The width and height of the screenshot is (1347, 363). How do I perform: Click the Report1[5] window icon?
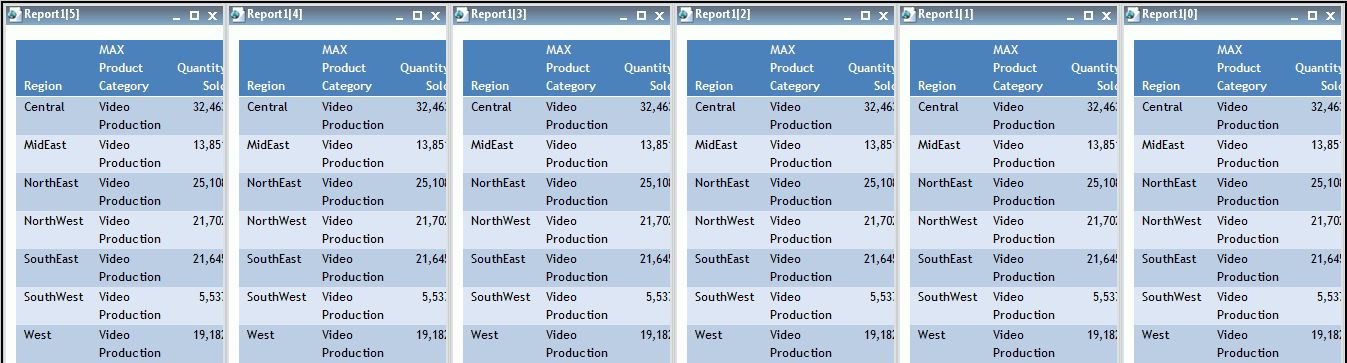point(14,15)
